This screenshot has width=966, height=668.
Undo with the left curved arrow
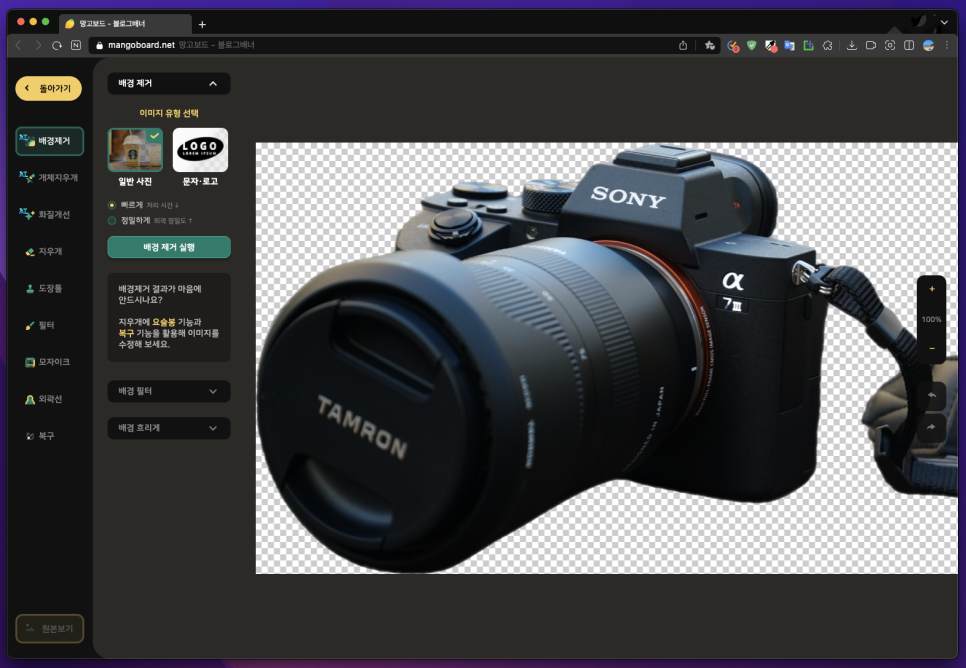tap(932, 396)
